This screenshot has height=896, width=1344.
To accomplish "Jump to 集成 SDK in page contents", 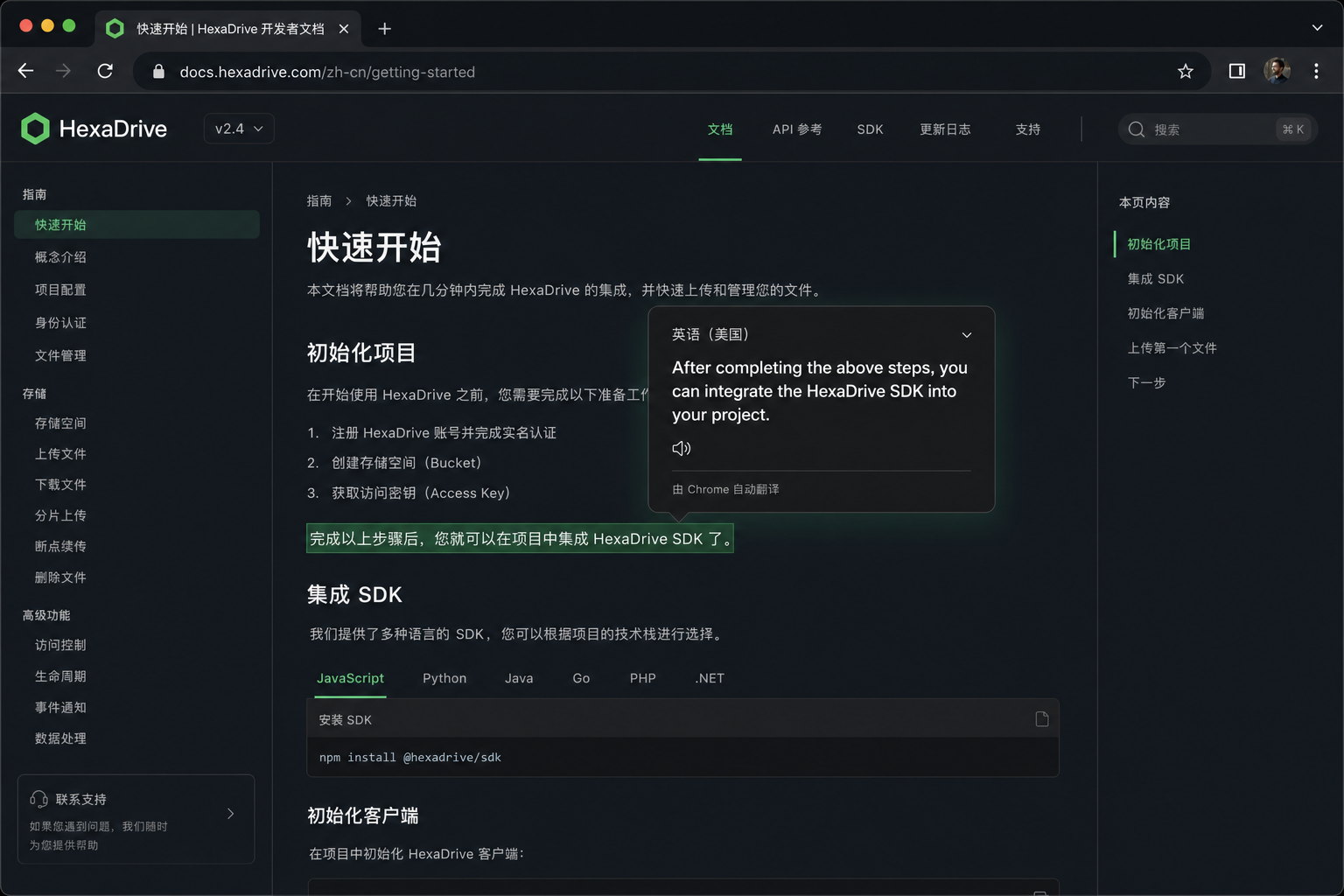I will 1156,278.
